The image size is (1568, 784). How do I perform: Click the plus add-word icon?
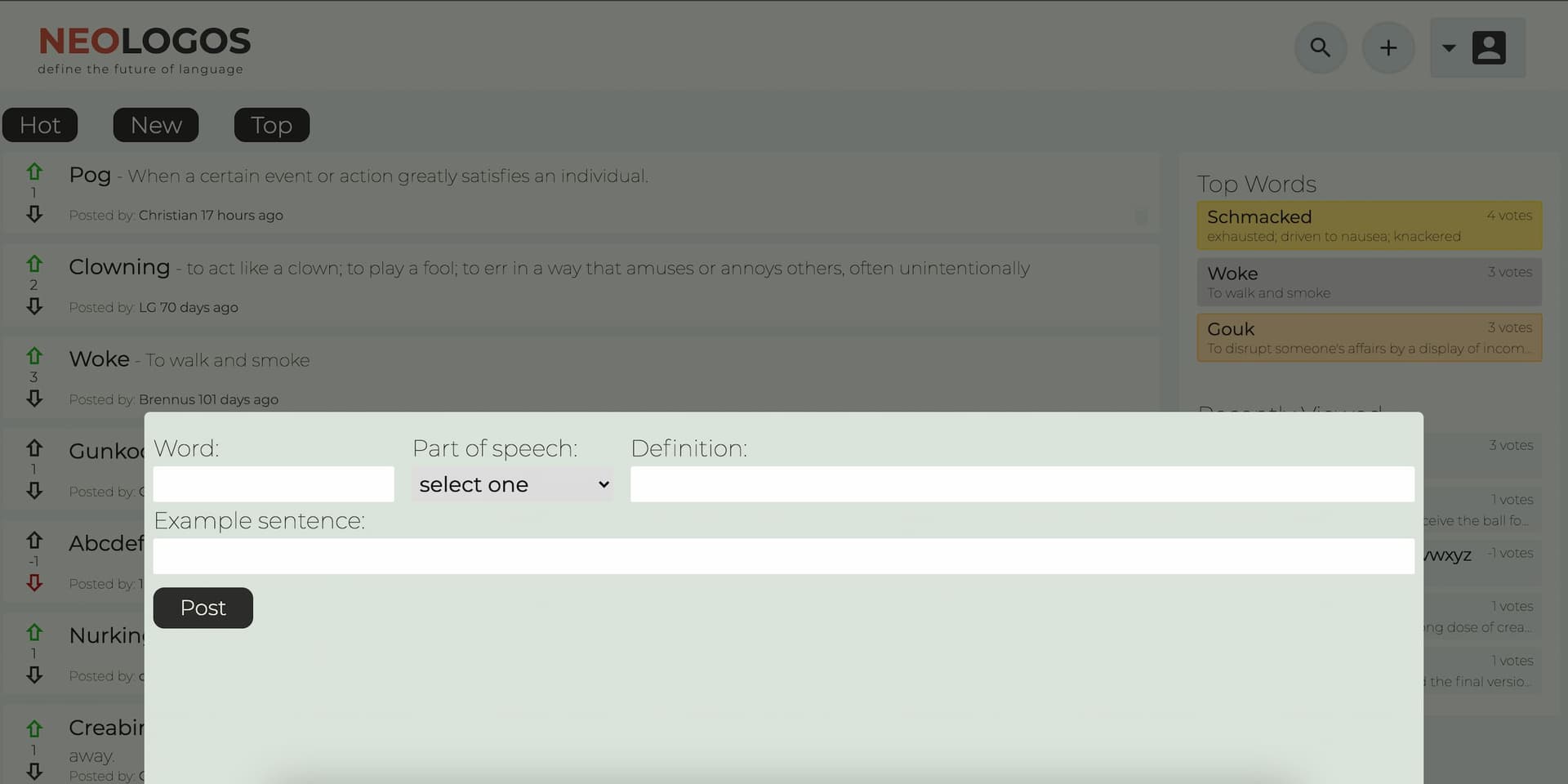click(x=1388, y=48)
